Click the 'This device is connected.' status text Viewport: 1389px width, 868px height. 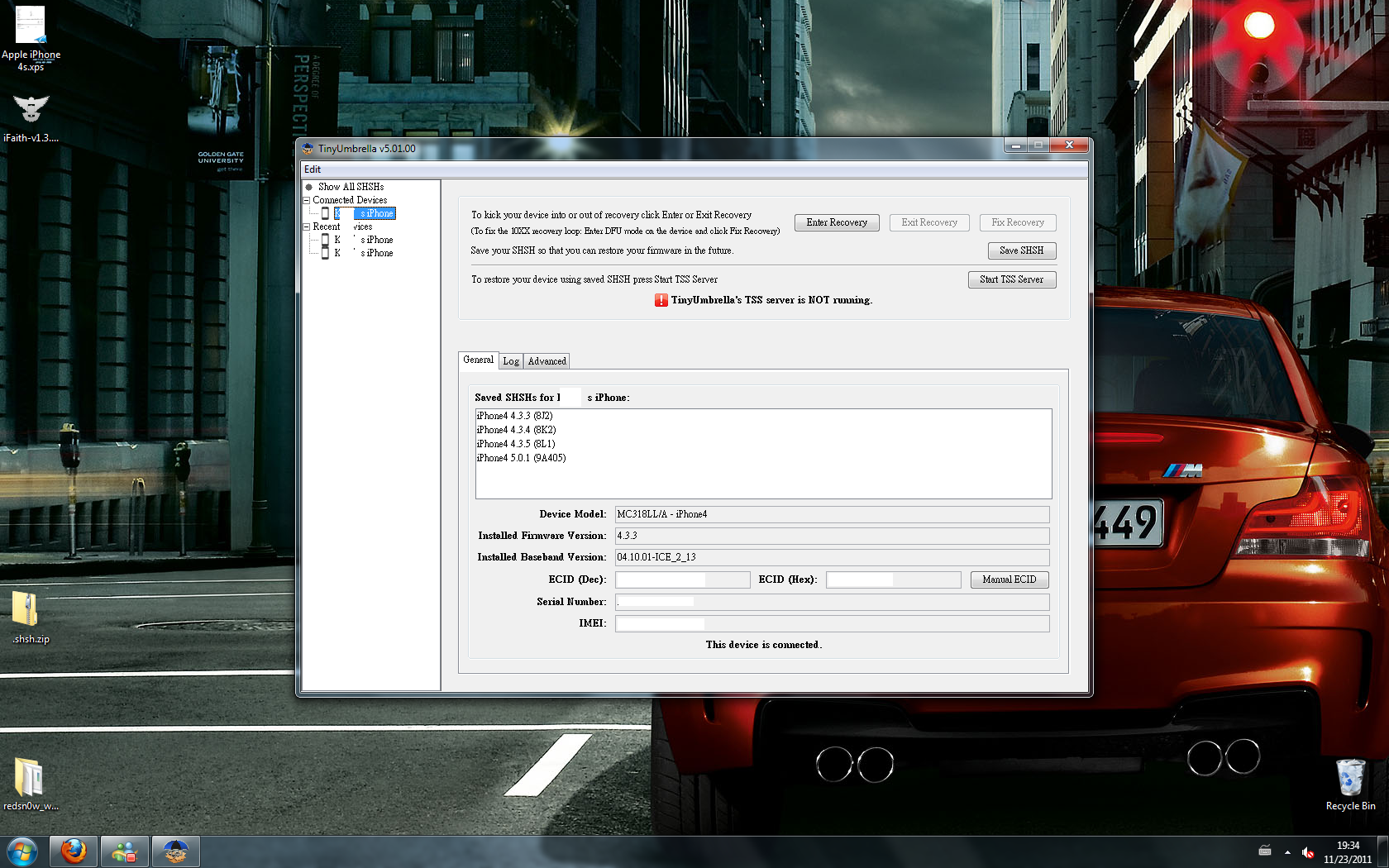pos(764,645)
